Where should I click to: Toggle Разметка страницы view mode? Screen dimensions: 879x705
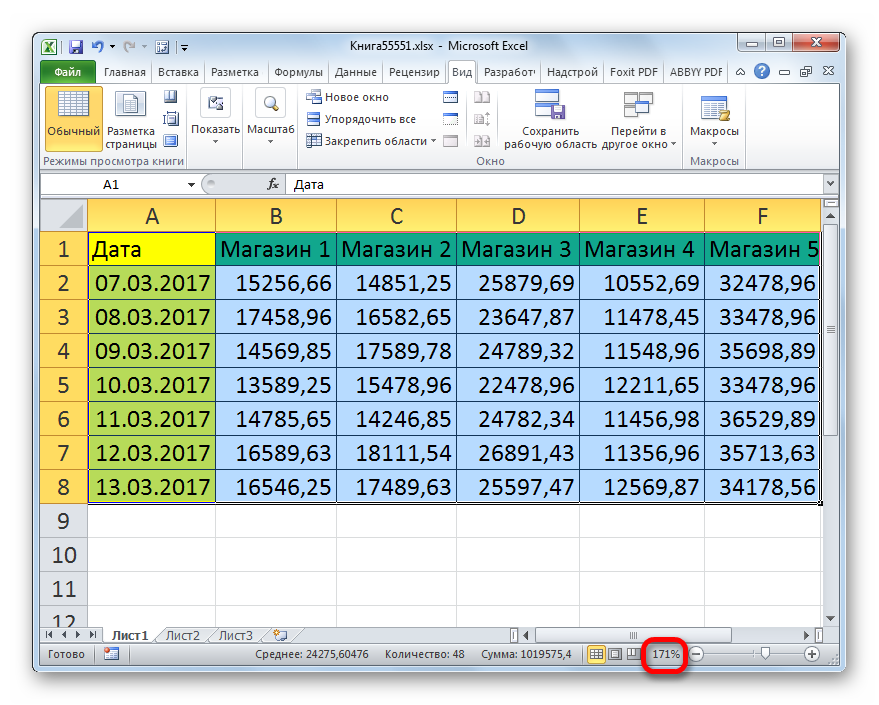[x=131, y=119]
